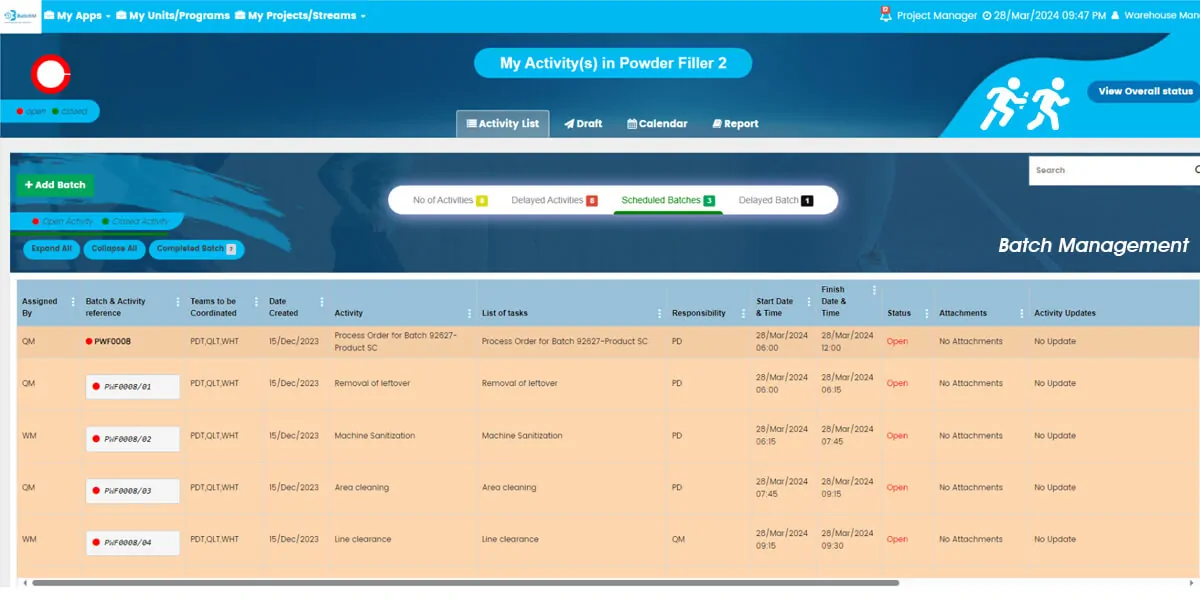The image size is (1200, 600).
Task: Click the BatchM logo in top-left corner
Action: tap(20, 16)
